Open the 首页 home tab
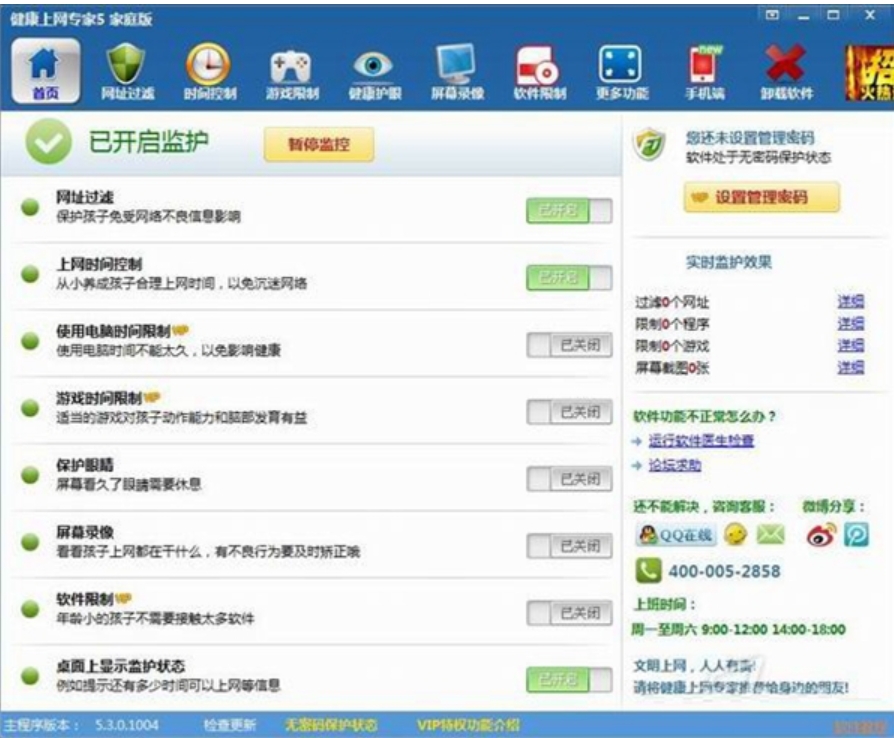The image size is (894, 738). (x=46, y=71)
